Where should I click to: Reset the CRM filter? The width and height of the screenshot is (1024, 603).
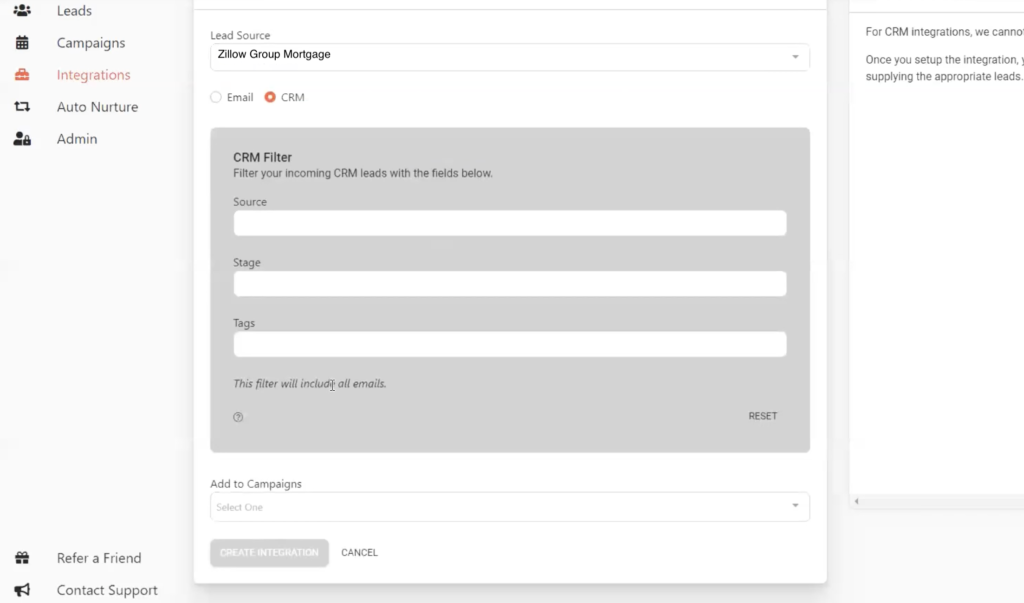click(763, 416)
